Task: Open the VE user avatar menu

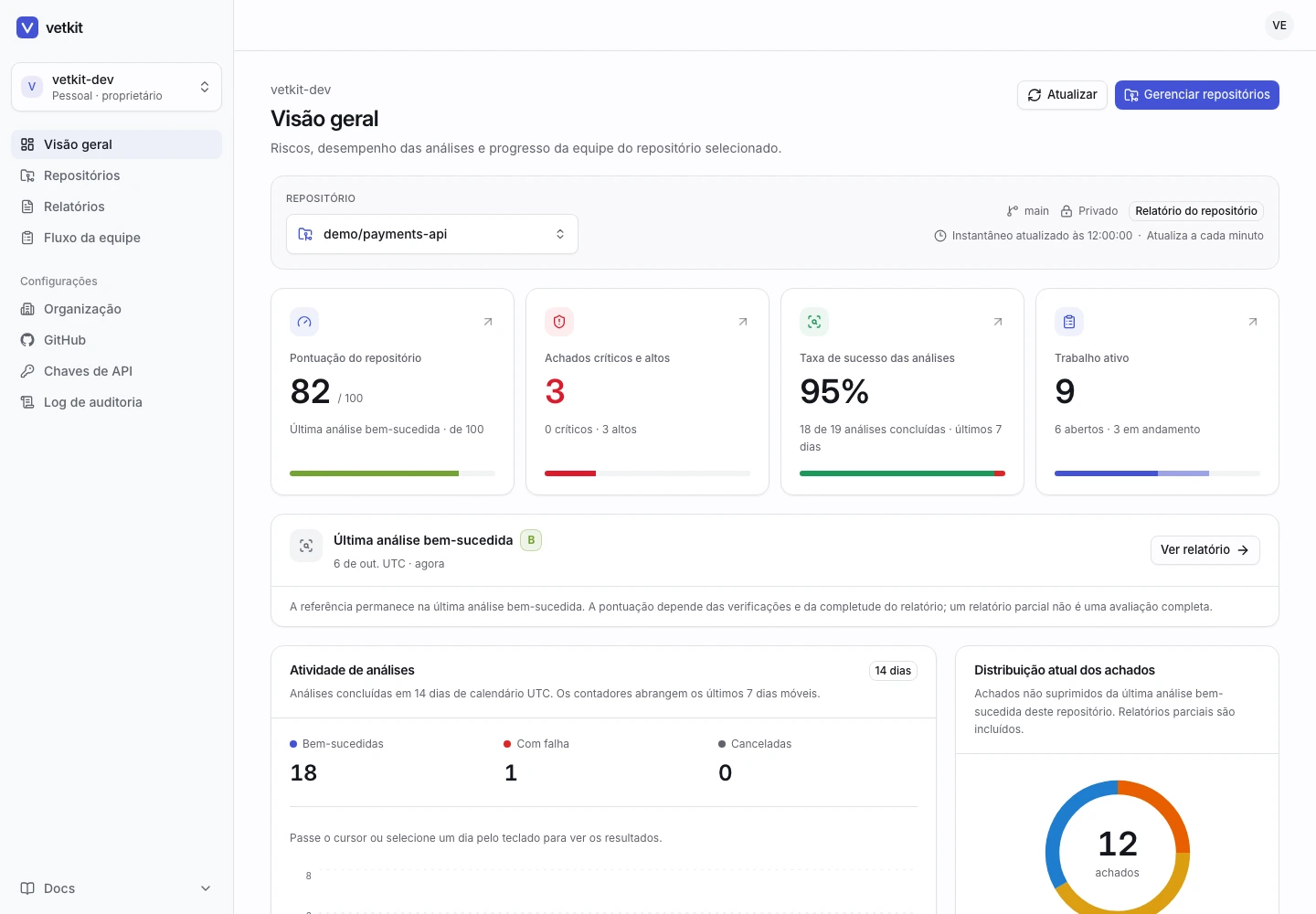Action: (1279, 26)
